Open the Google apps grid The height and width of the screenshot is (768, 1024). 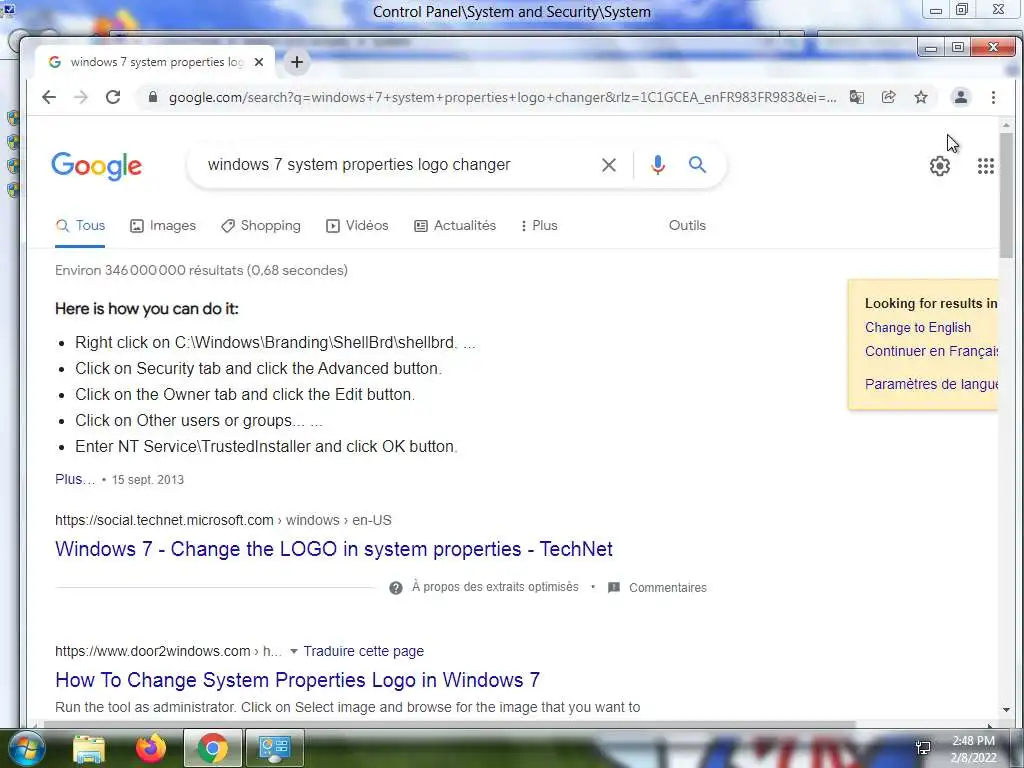coord(985,166)
